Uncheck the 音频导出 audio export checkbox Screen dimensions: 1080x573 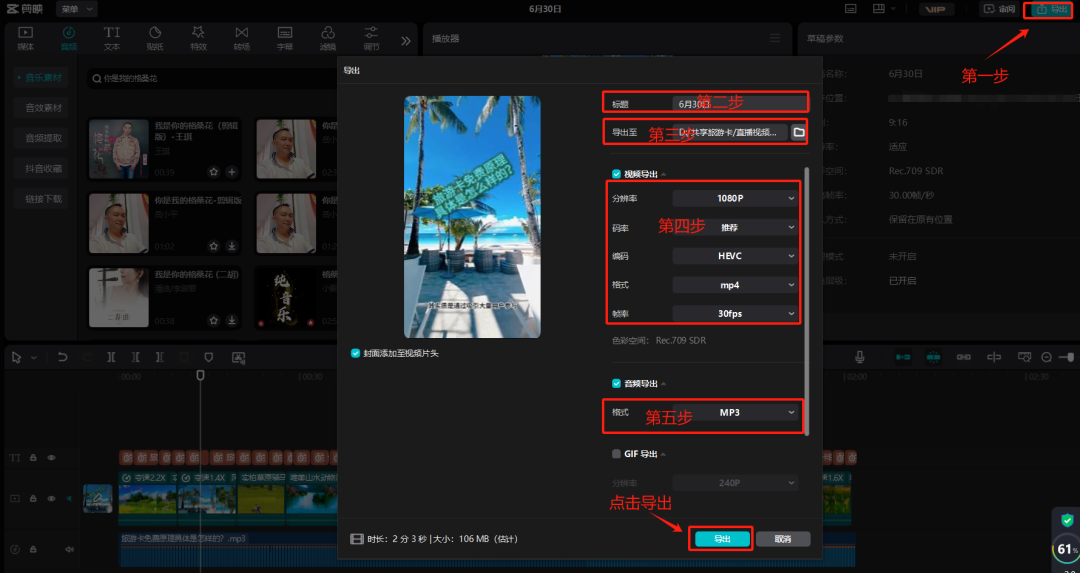616,384
